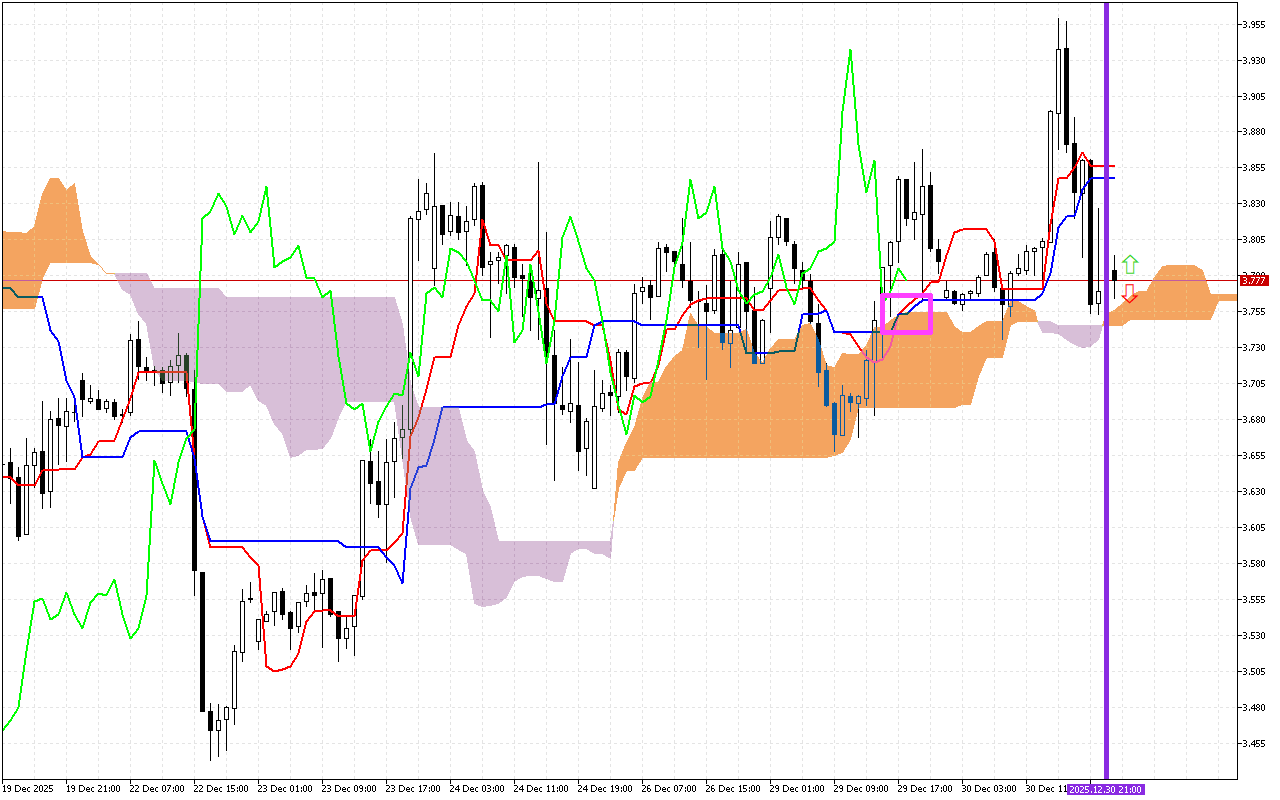Click the last candlestick right of purple line
This screenshot has width=1280, height=800.
(x=1115, y=275)
